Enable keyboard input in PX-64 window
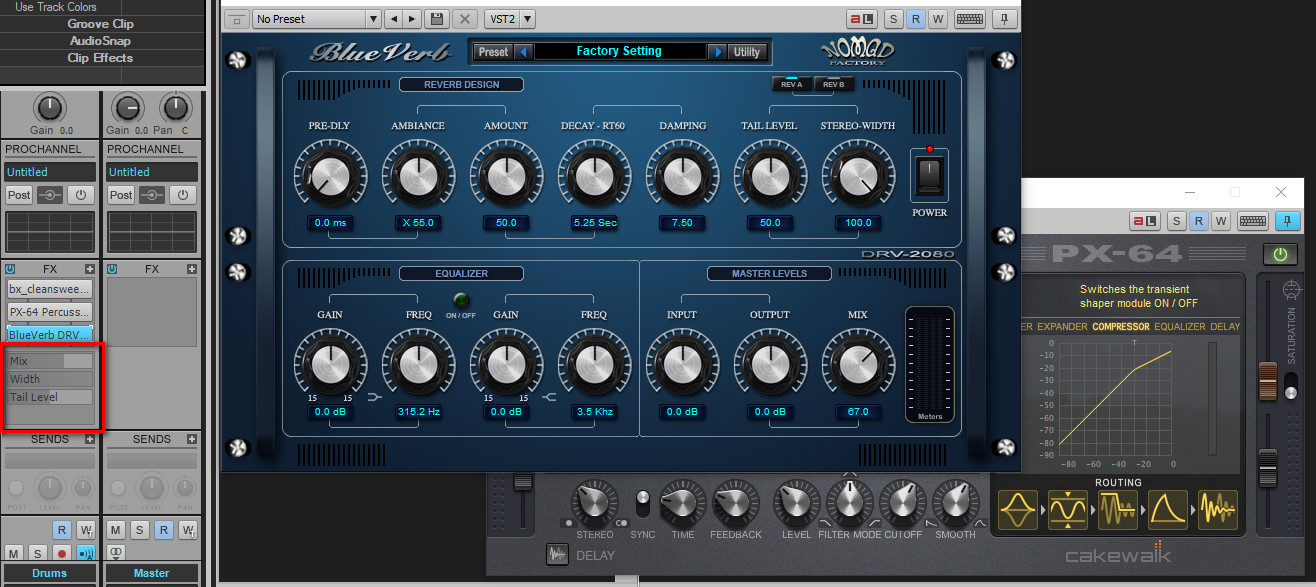Screen dimensions: 1316x587 tap(1253, 221)
